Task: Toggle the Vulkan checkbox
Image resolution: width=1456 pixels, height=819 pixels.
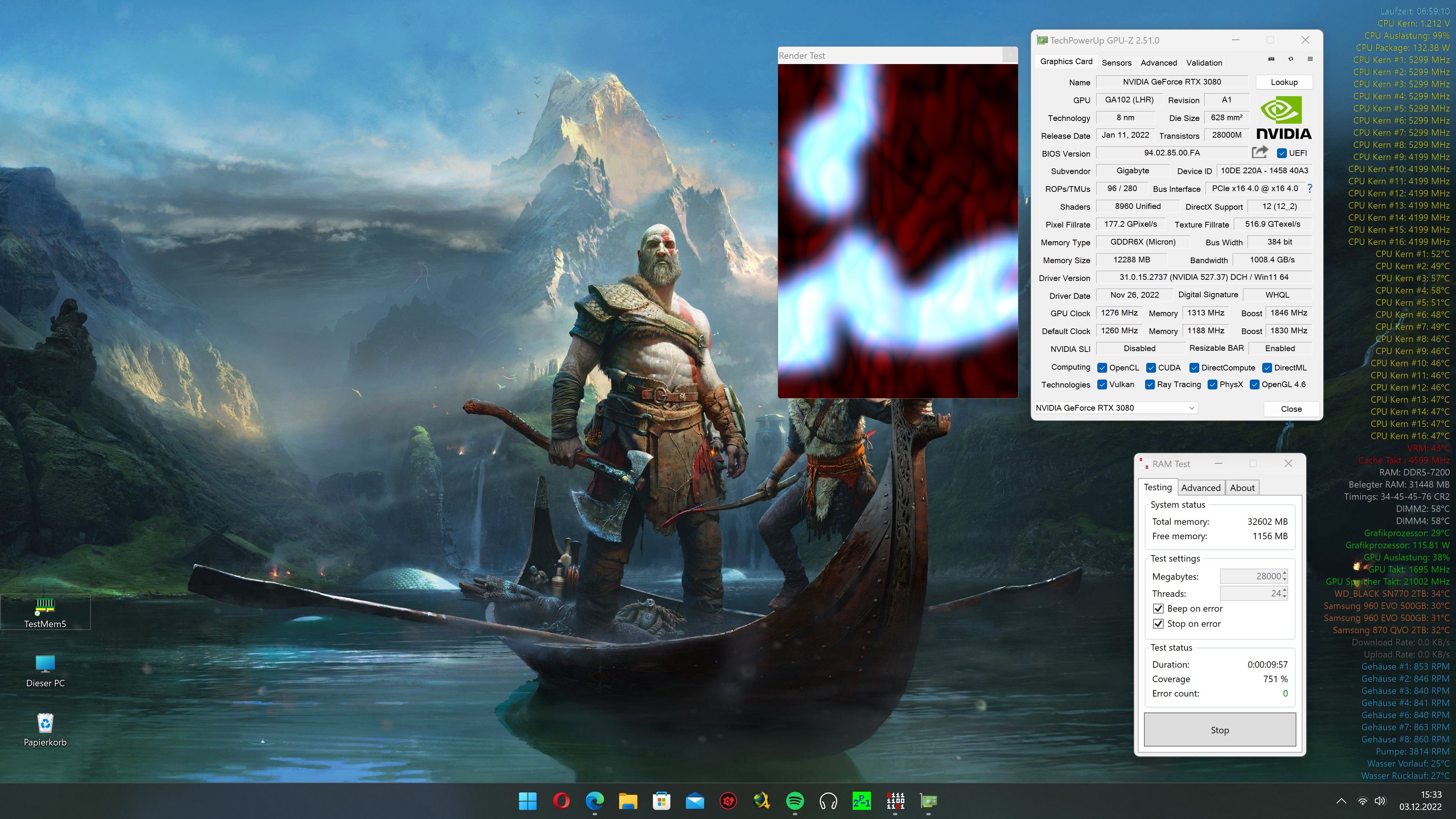Action: coord(1101,384)
